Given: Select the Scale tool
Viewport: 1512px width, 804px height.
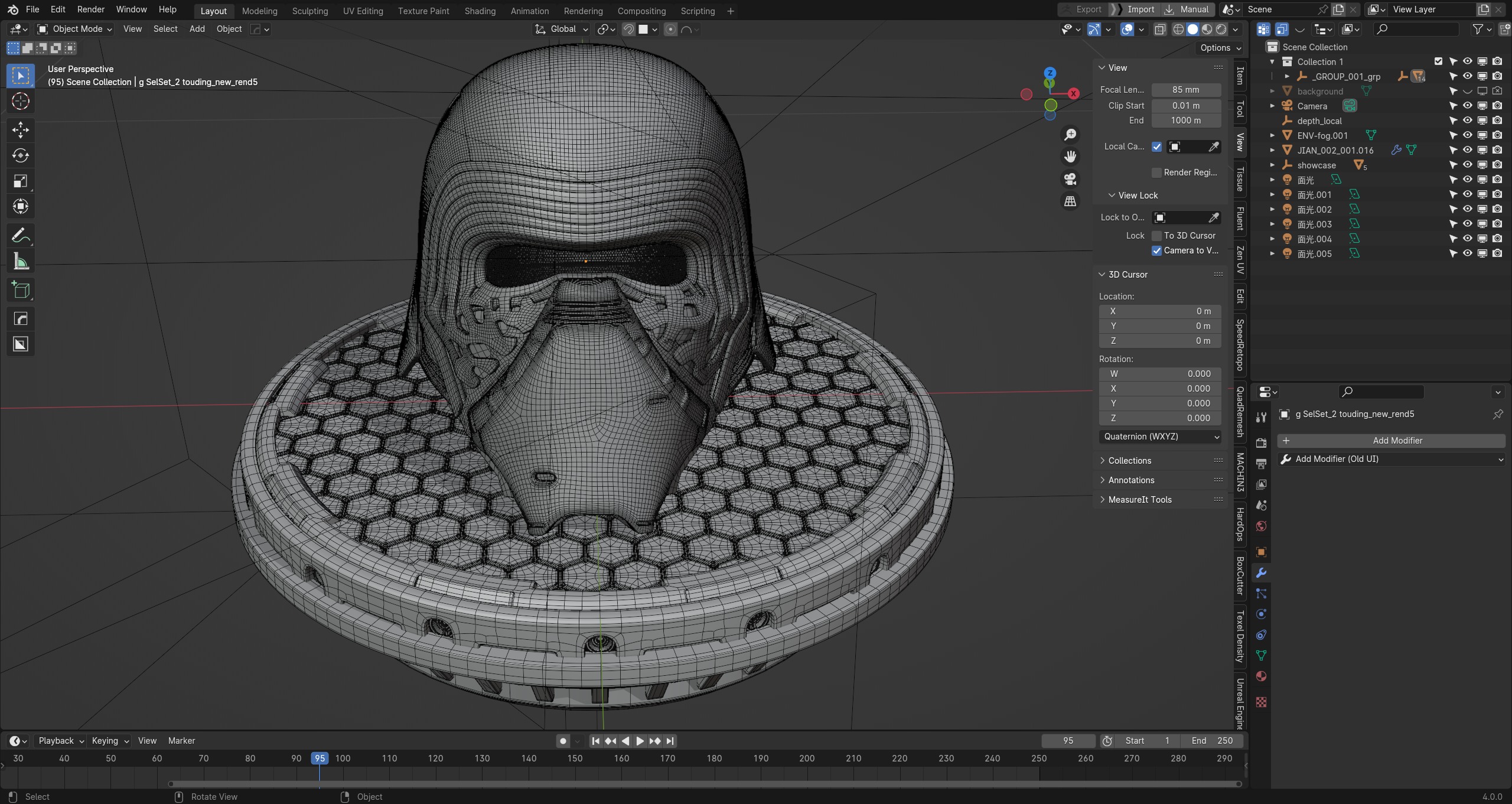Looking at the screenshot, I should [21, 181].
